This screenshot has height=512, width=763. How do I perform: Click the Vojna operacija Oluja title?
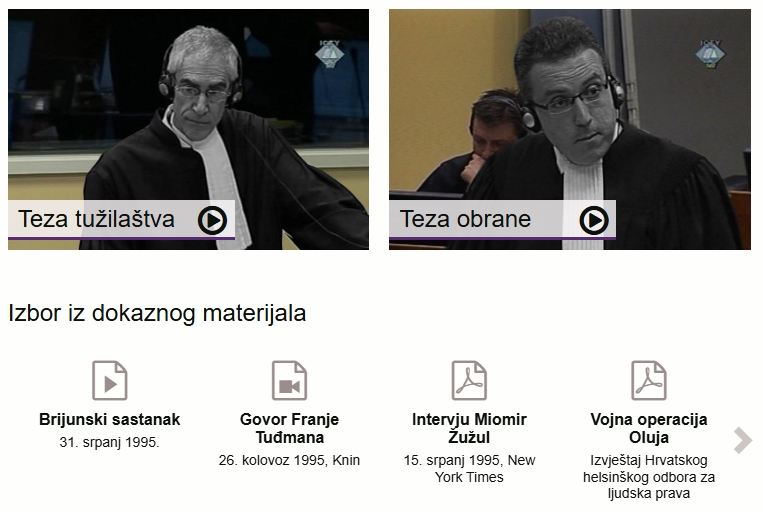[649, 428]
